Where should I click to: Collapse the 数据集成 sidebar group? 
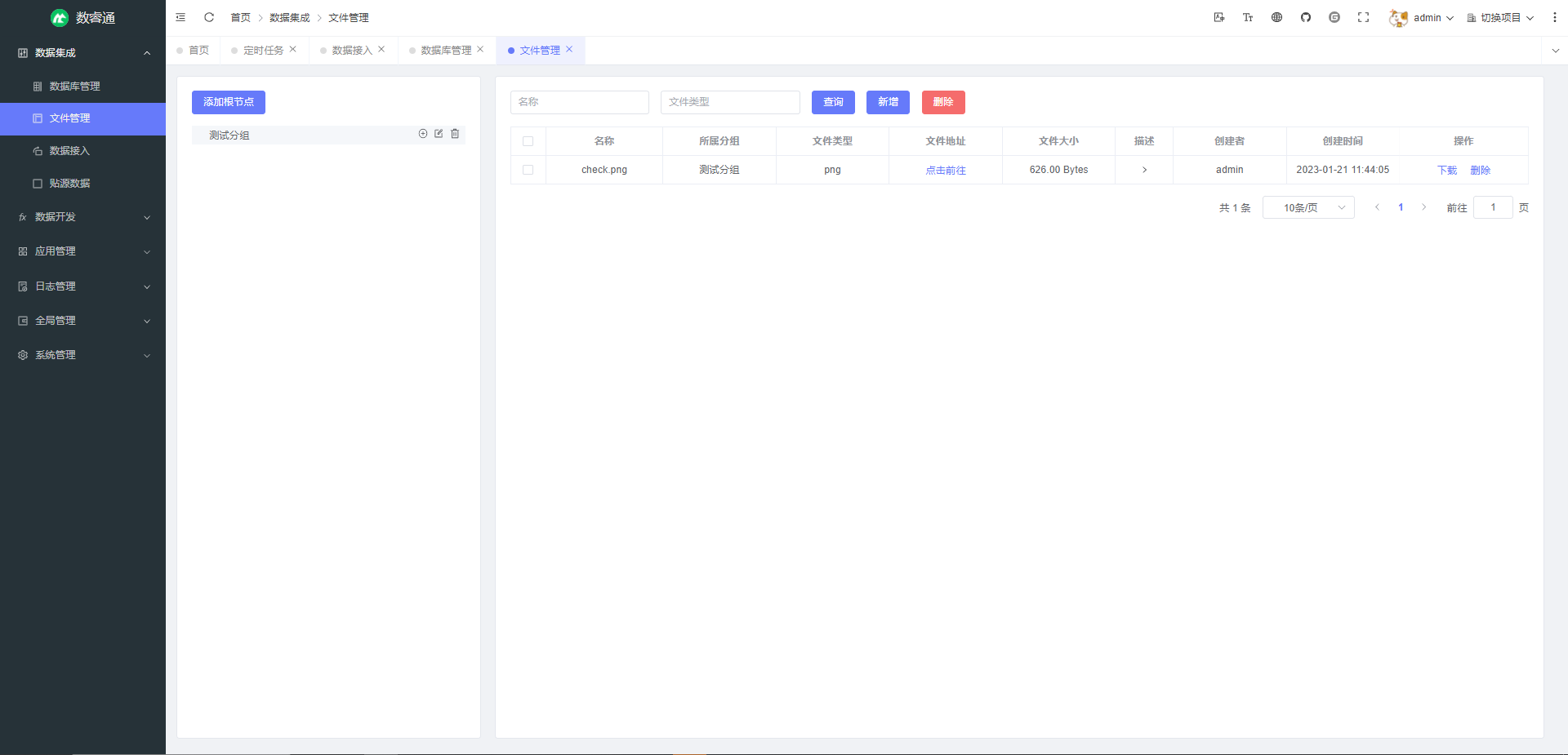pos(83,52)
